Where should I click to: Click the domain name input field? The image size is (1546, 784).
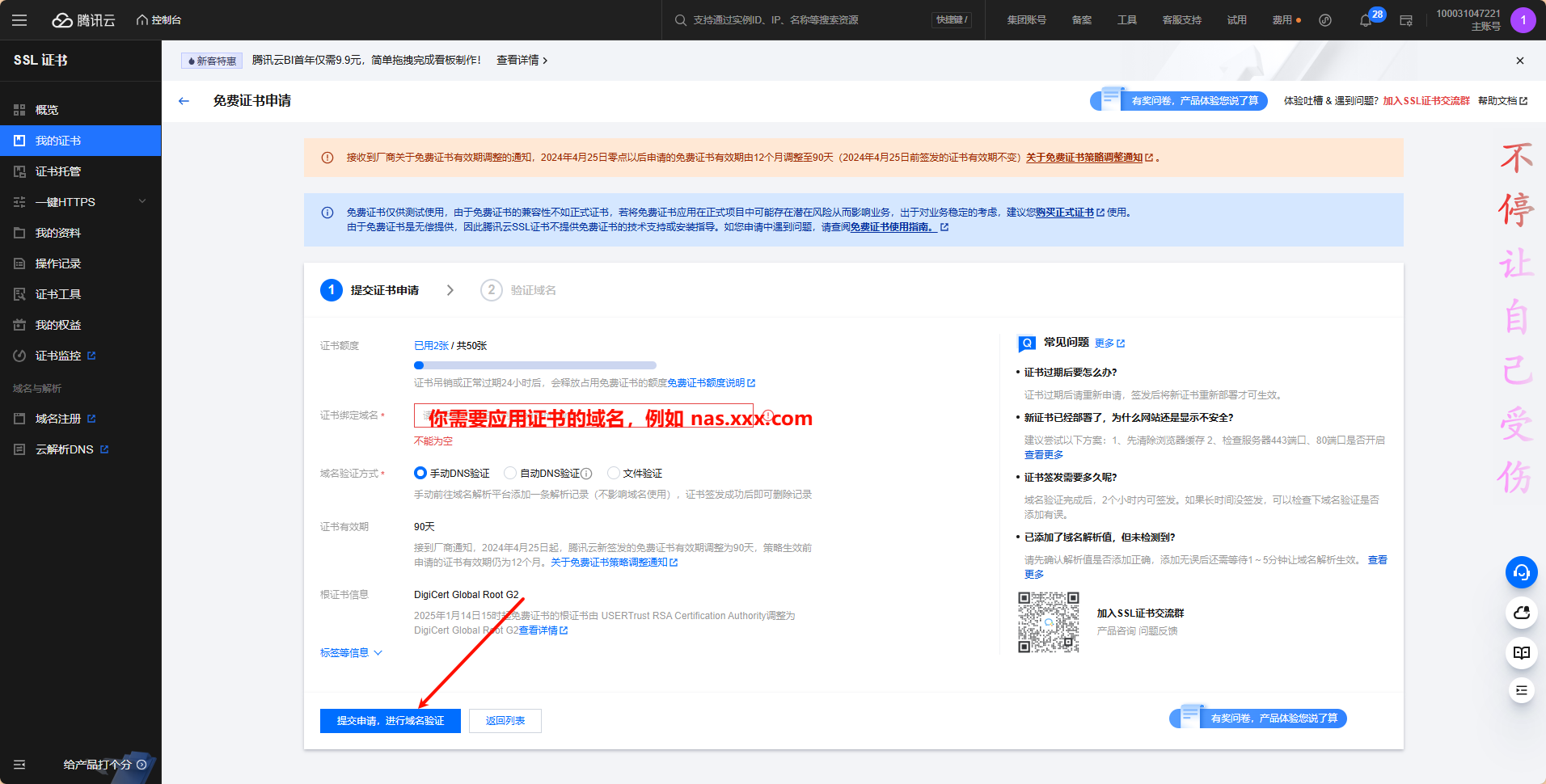pos(582,415)
